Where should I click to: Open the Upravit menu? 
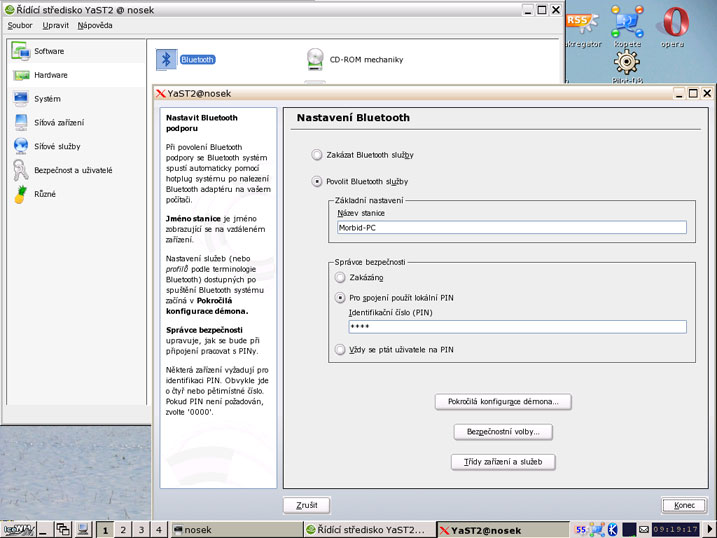coord(55,25)
